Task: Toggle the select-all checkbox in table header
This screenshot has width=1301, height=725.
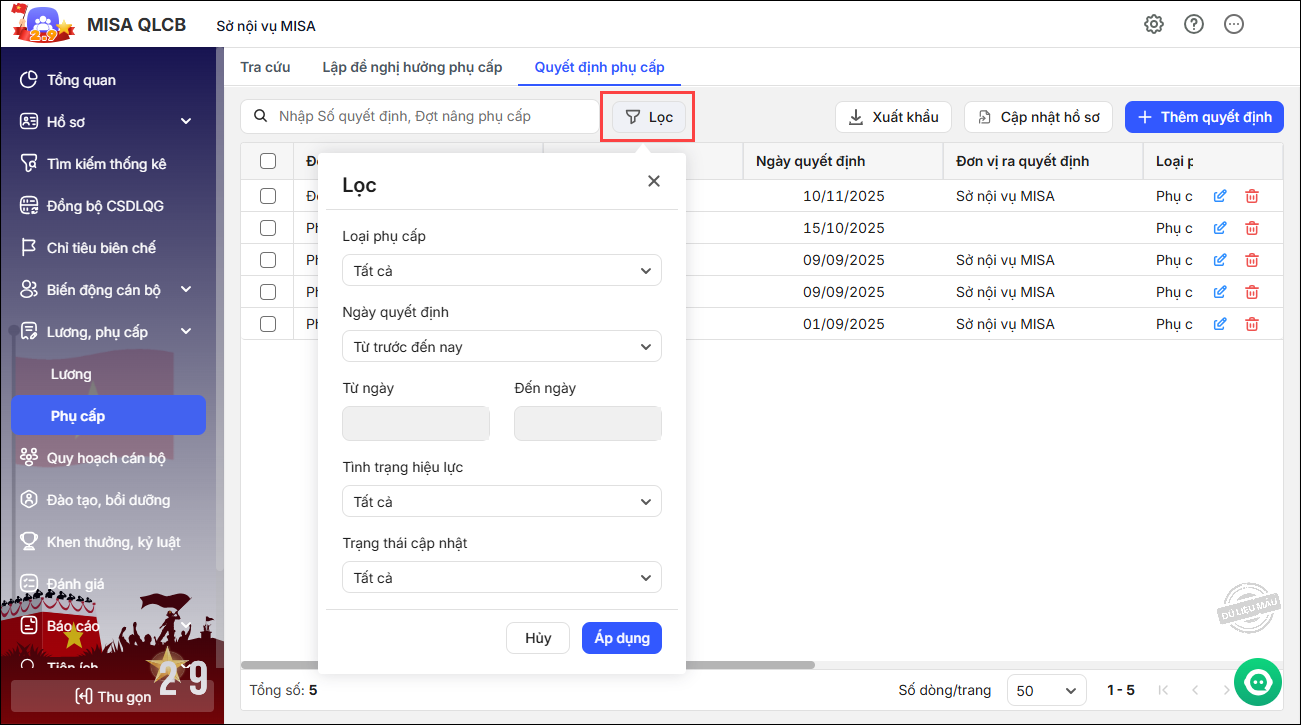Action: (x=268, y=161)
